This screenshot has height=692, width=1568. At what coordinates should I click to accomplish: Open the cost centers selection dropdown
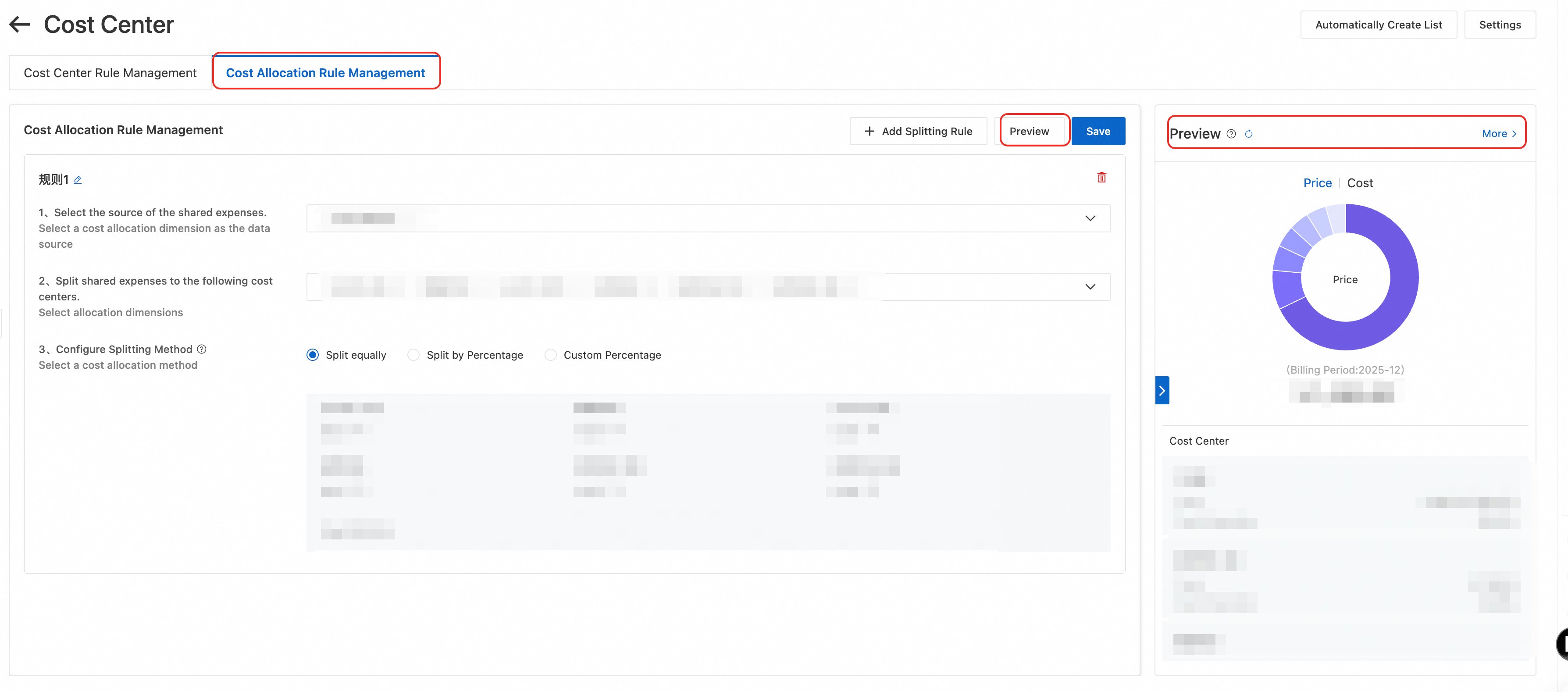pyautogui.click(x=1090, y=287)
